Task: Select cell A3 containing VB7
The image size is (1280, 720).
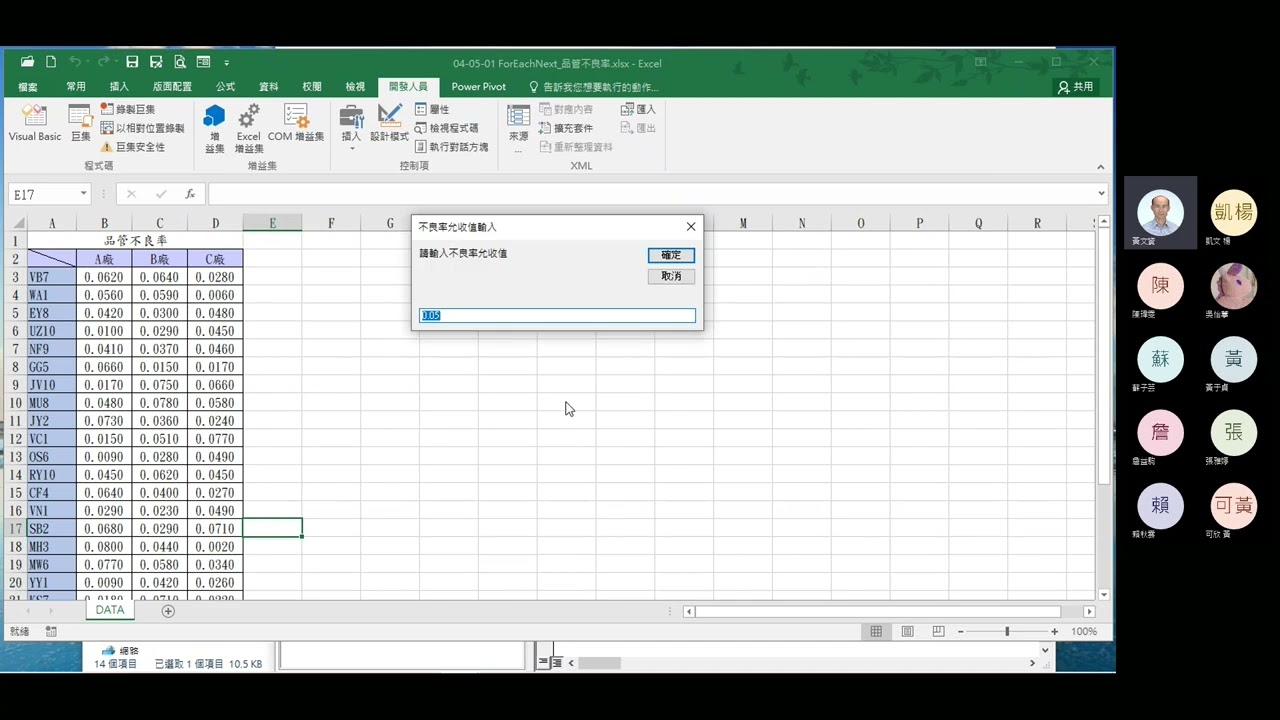Action: coord(52,277)
